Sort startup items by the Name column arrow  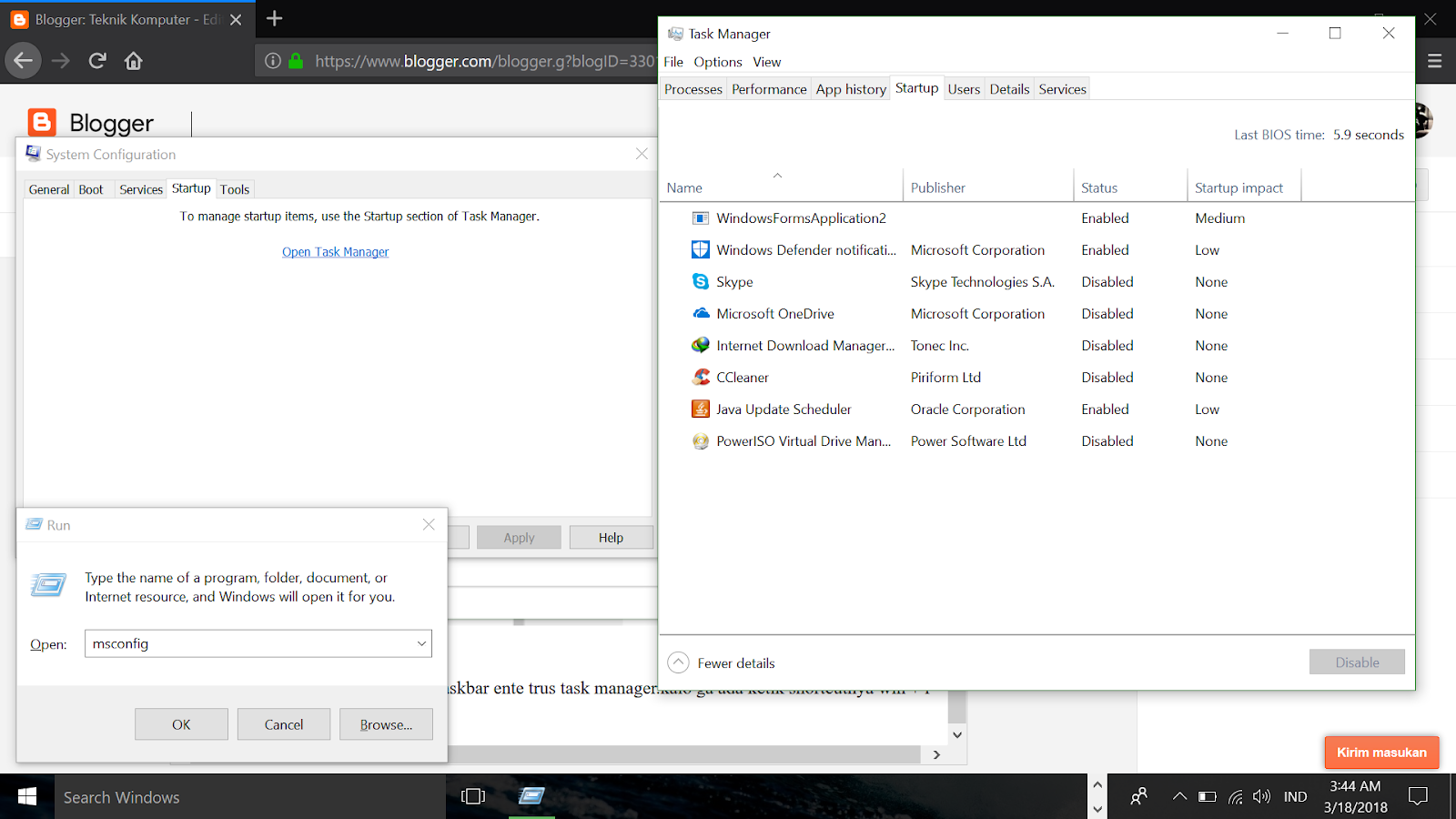778,176
